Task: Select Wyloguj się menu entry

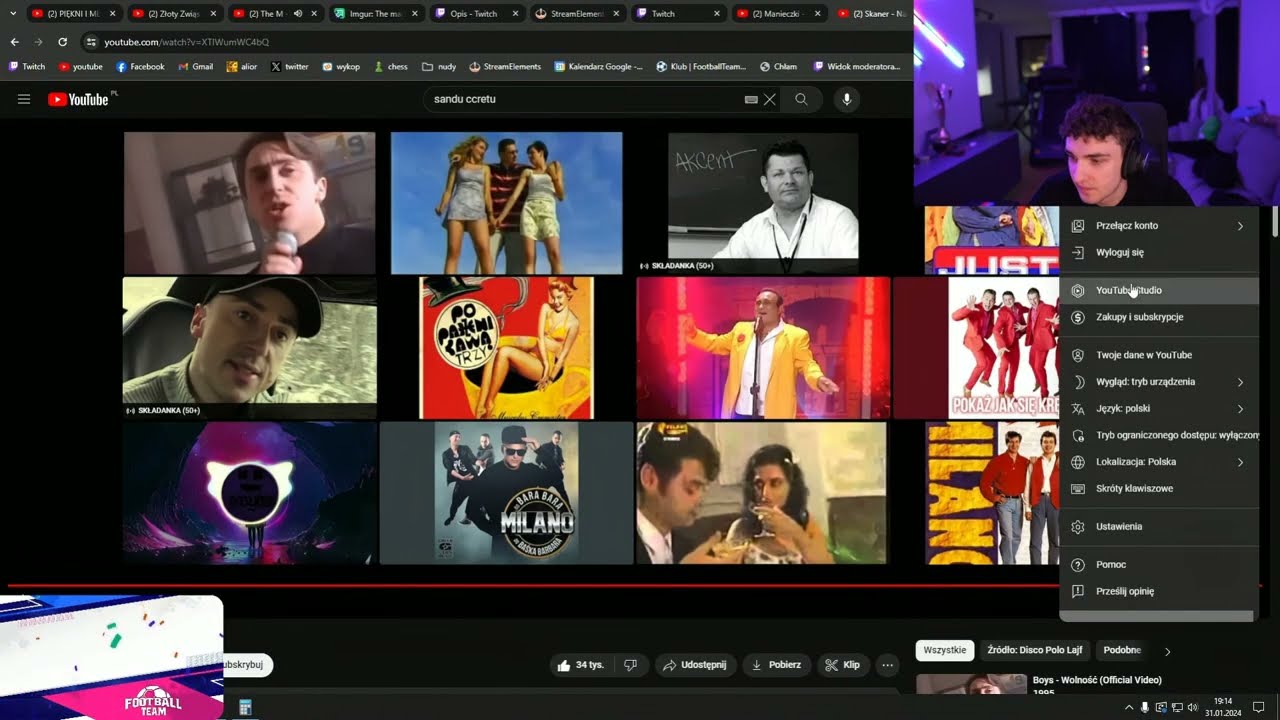Action: pos(1159,253)
